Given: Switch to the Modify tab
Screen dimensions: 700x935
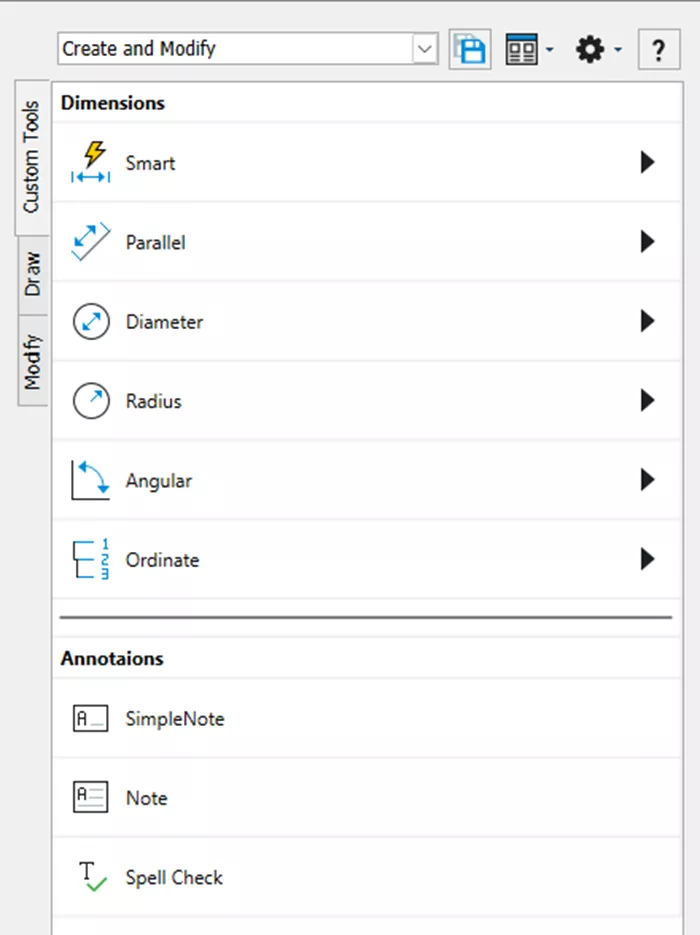Looking at the screenshot, I should click(x=33, y=361).
